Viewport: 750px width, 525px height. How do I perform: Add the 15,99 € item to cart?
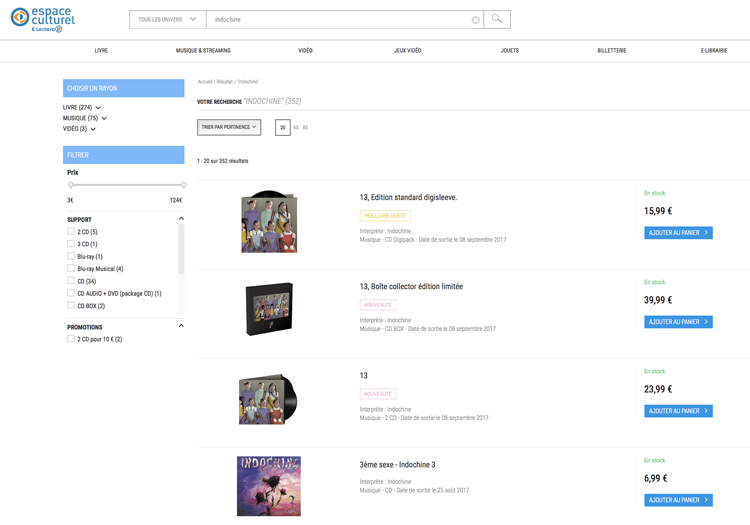pyautogui.click(x=678, y=233)
